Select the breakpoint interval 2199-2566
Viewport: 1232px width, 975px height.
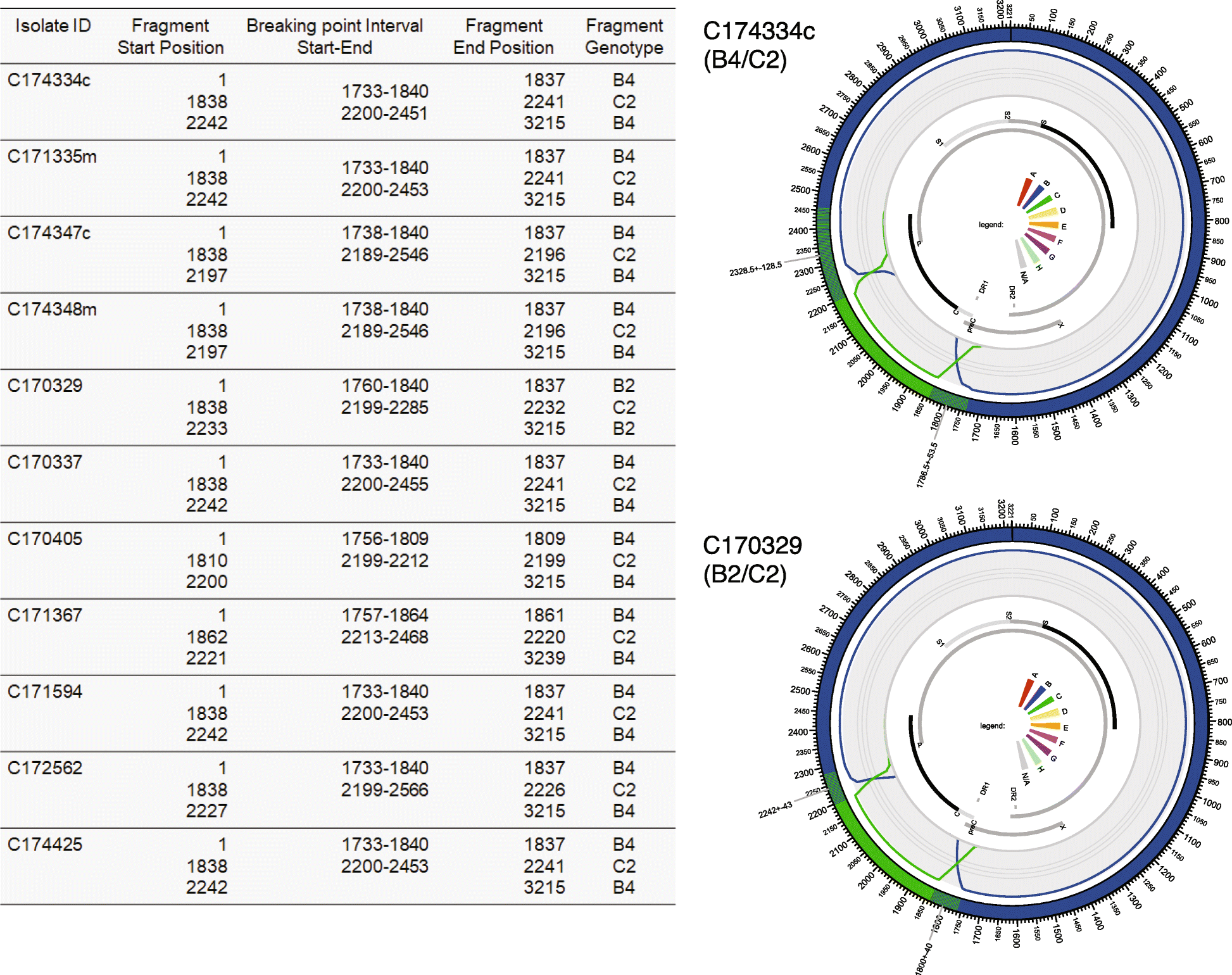[384, 789]
